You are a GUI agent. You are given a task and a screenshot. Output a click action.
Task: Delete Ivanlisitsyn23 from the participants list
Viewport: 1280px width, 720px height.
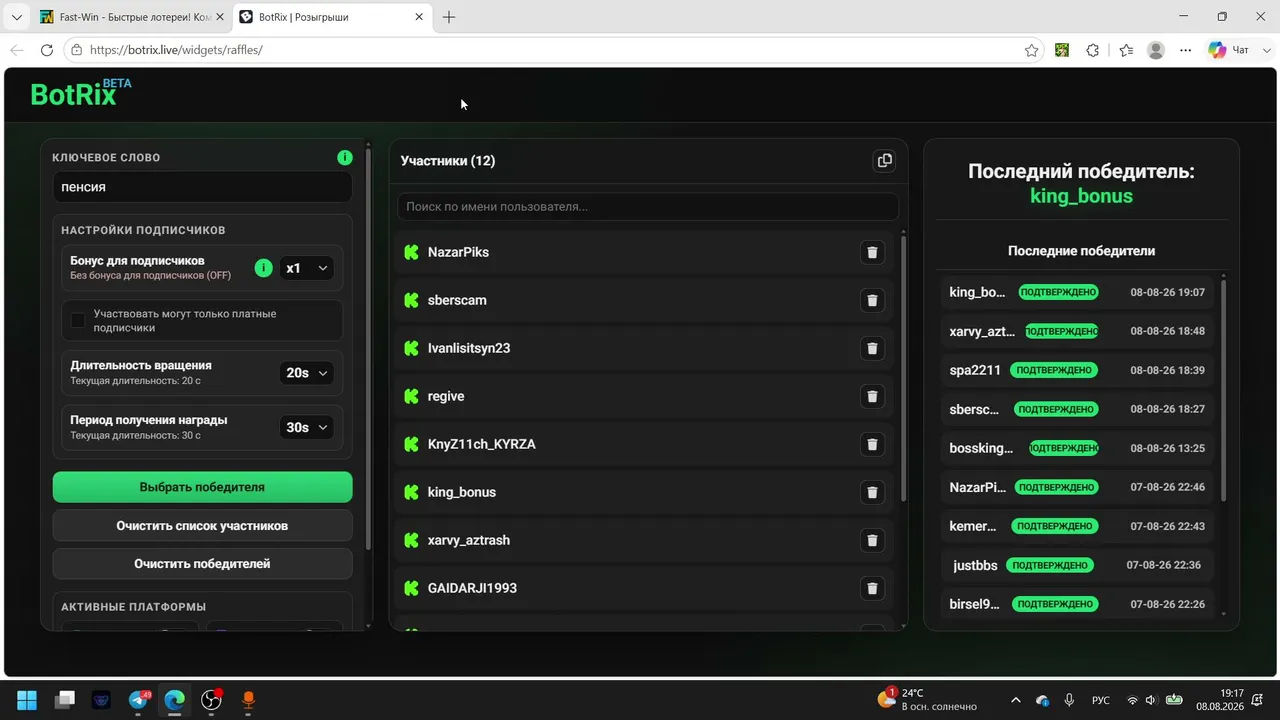pyautogui.click(x=872, y=348)
